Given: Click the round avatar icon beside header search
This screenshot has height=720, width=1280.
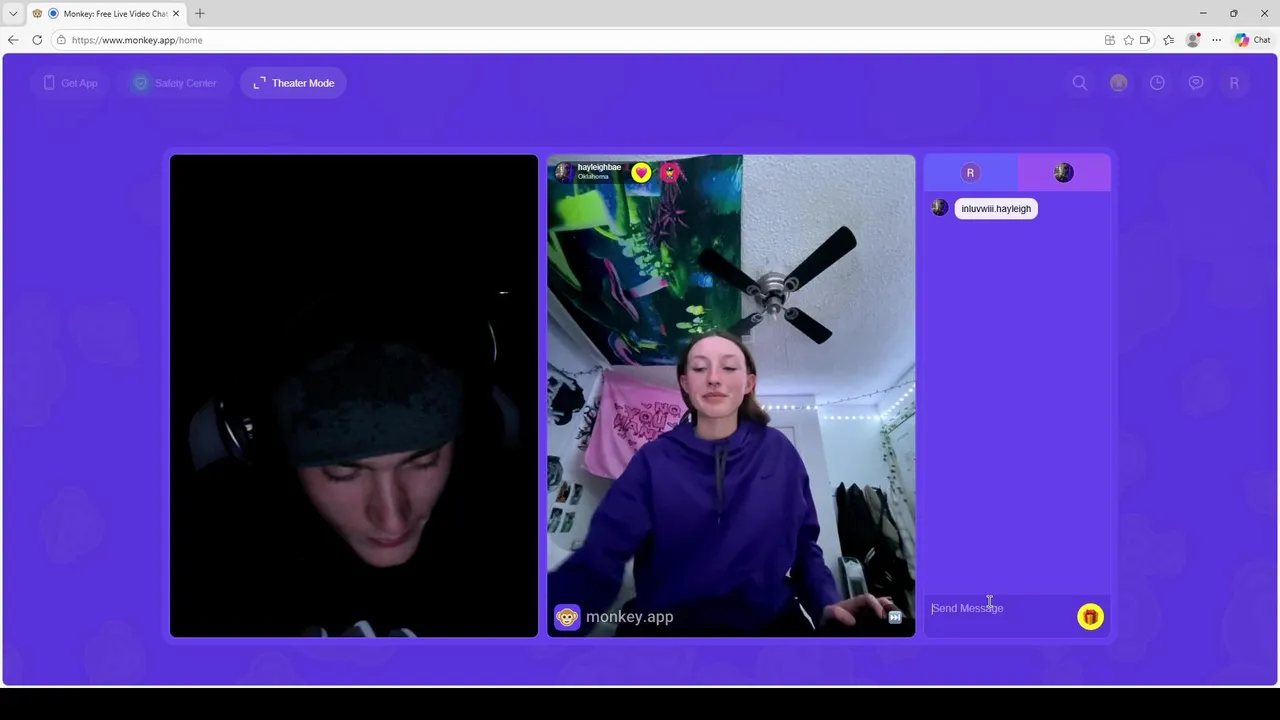Looking at the screenshot, I should point(1119,83).
